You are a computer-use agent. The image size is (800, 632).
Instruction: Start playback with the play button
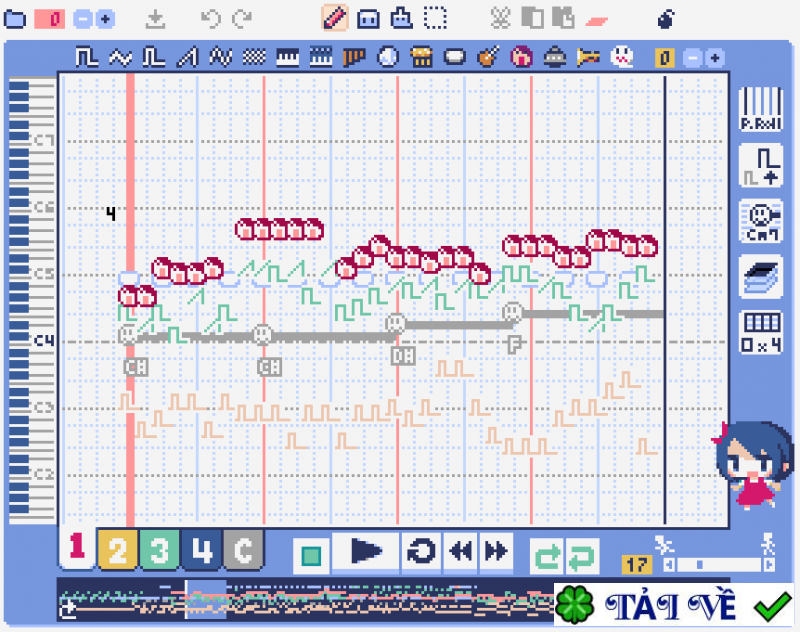tap(365, 551)
